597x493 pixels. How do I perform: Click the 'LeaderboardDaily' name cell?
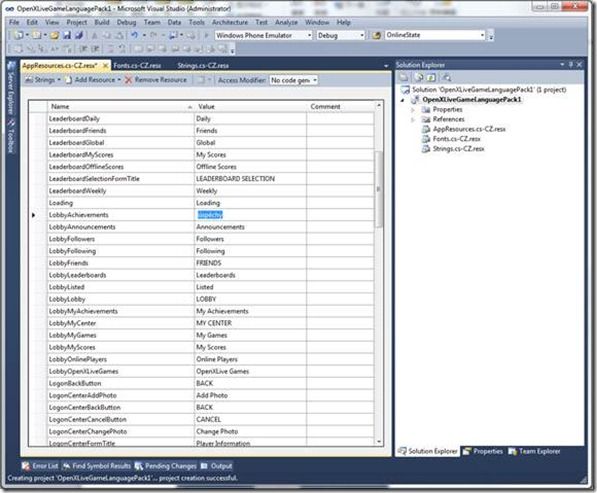pos(121,119)
